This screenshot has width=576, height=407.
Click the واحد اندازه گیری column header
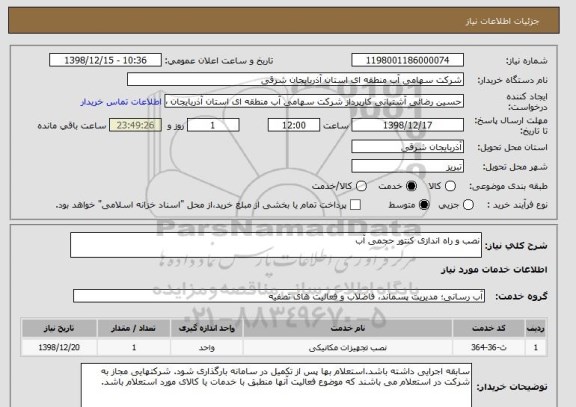[206, 328]
